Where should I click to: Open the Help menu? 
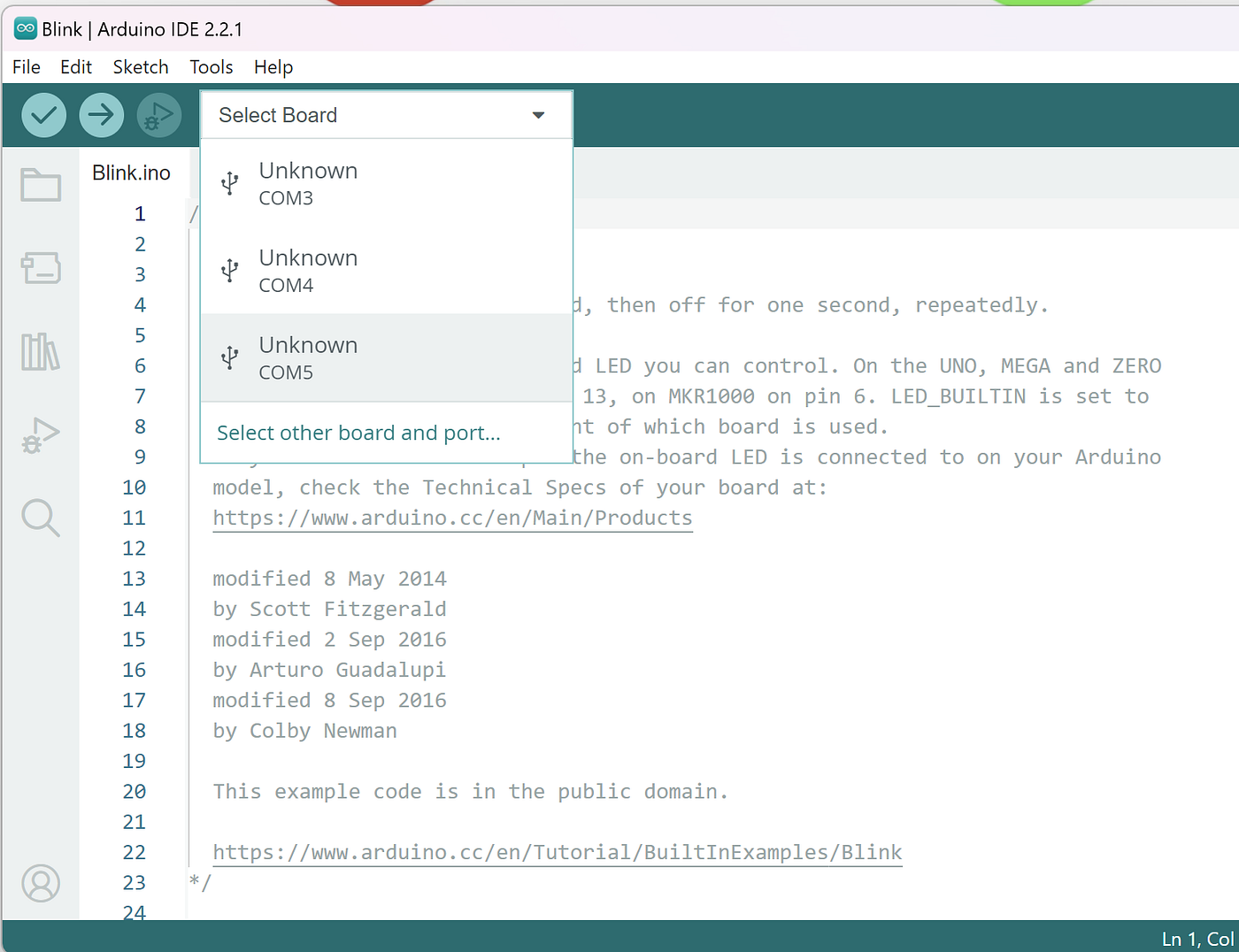[x=273, y=67]
